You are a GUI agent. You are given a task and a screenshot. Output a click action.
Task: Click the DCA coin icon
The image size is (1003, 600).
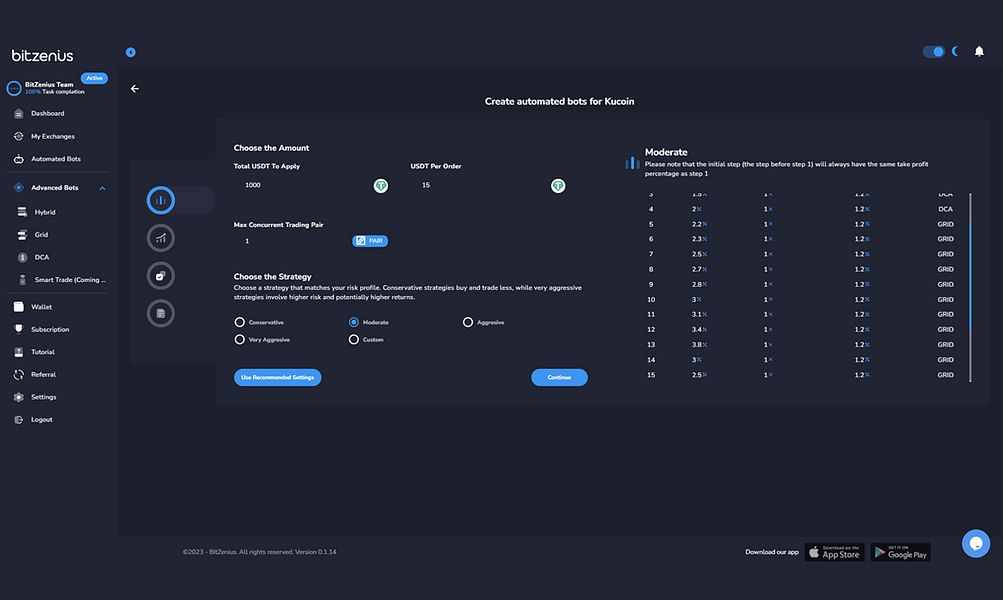[x=22, y=257]
